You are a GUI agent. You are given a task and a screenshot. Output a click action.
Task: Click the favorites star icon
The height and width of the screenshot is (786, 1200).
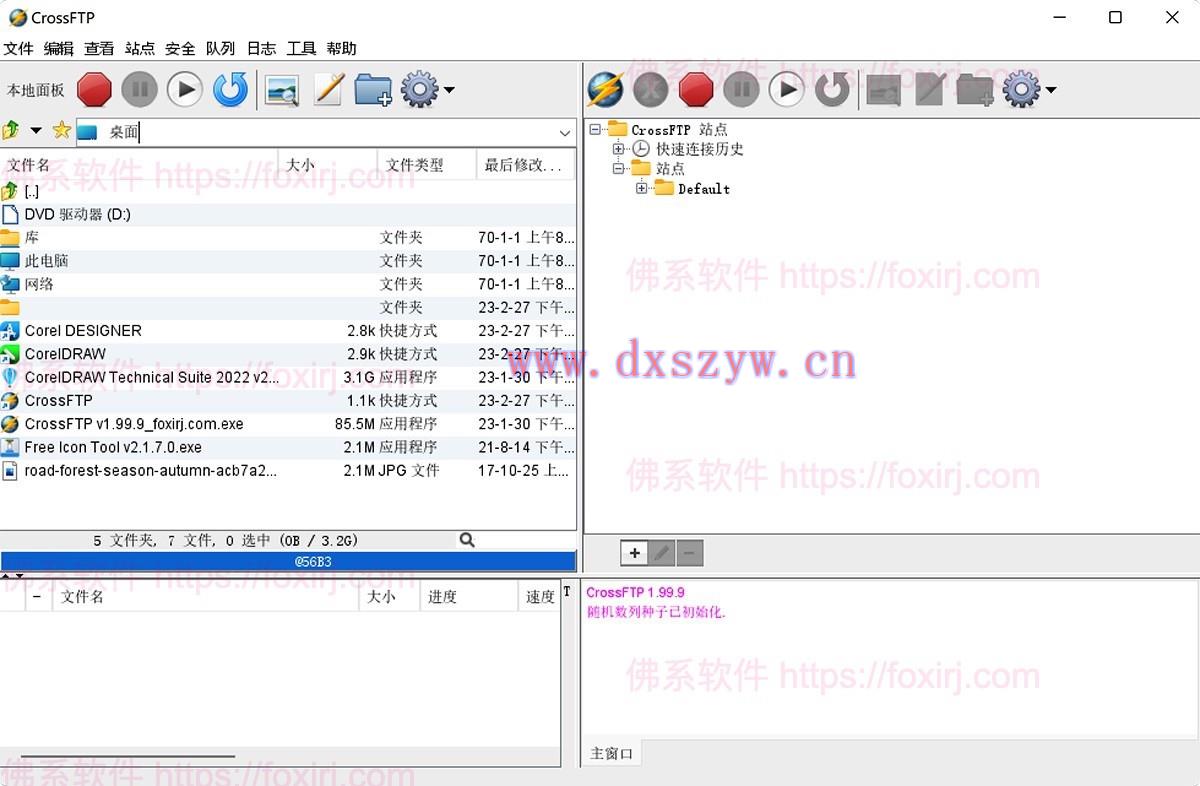point(62,131)
